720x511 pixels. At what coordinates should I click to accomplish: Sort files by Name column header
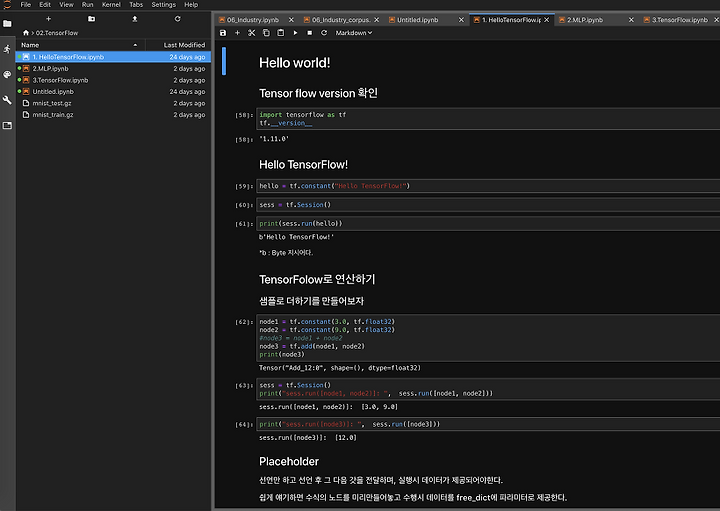[x=80, y=45]
